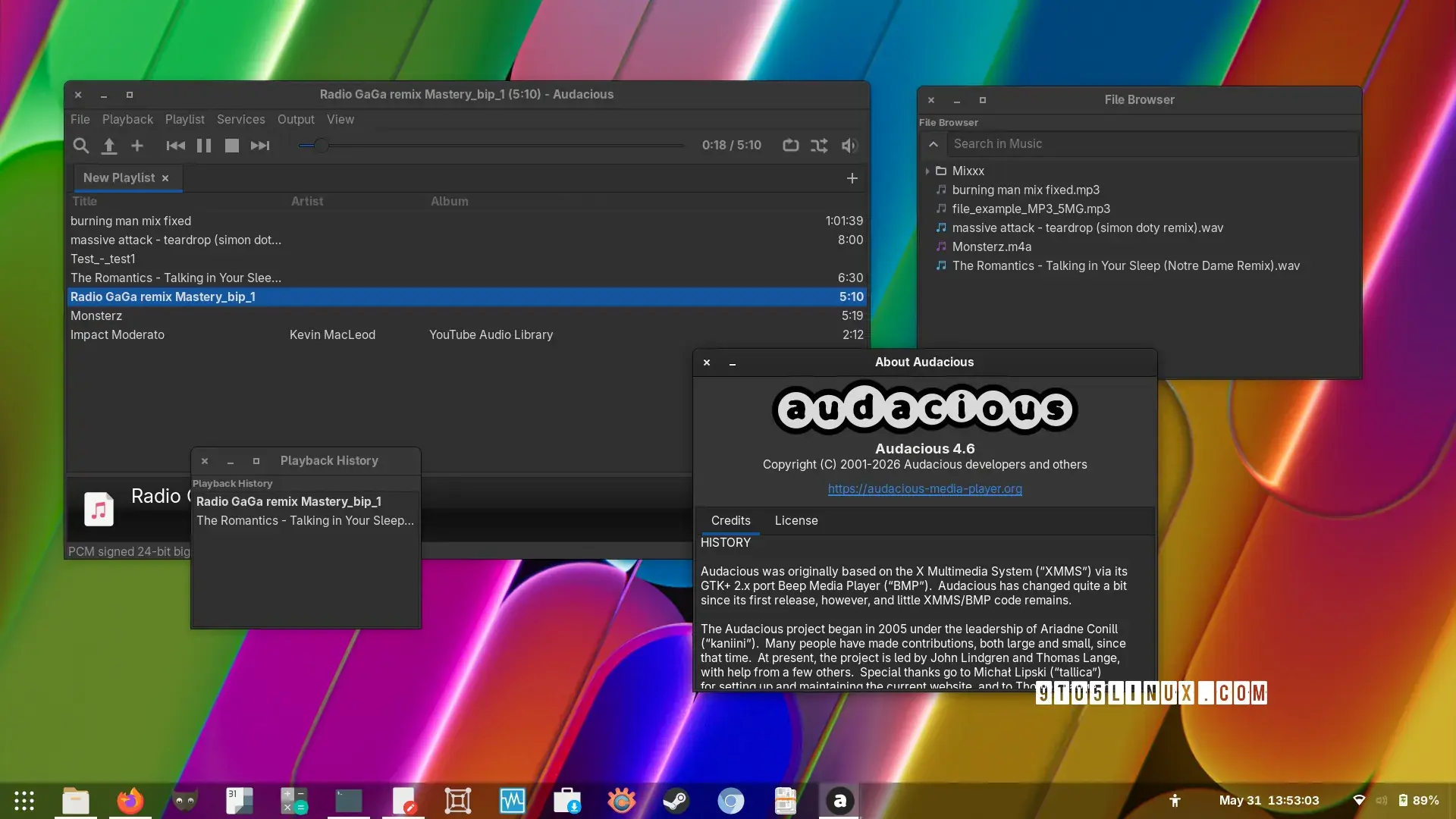1456x819 pixels.
Task: Skip to previous track
Action: click(x=175, y=146)
